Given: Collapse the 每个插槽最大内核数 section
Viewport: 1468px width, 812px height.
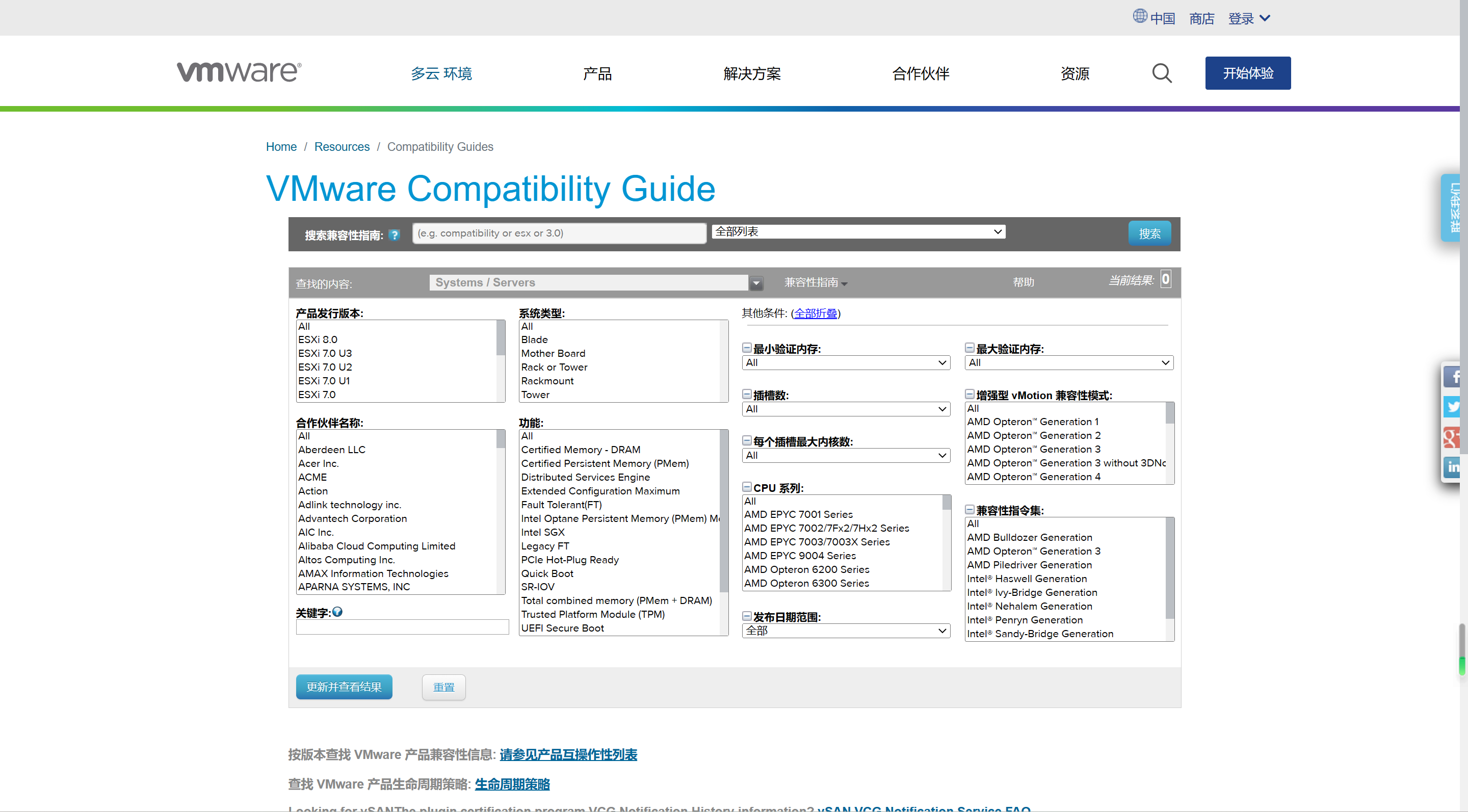Looking at the screenshot, I should coord(747,440).
